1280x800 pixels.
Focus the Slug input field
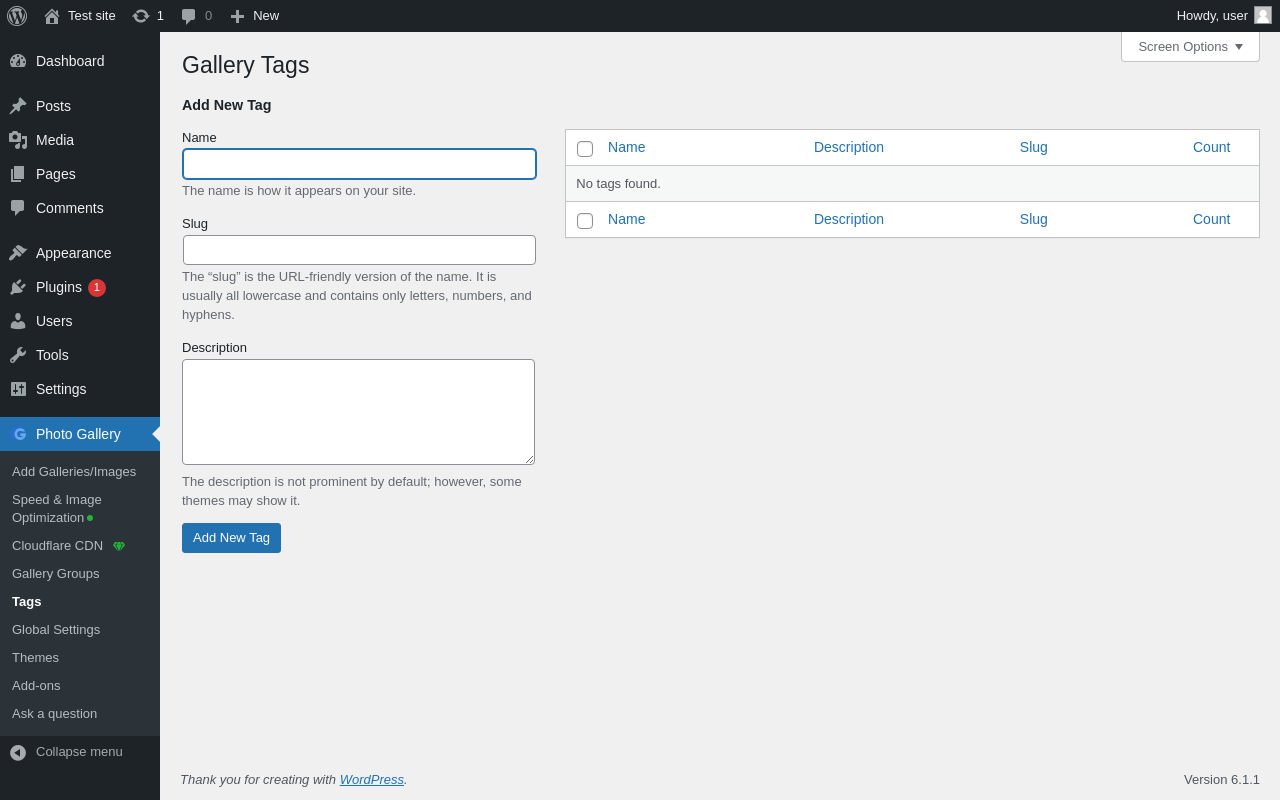359,250
